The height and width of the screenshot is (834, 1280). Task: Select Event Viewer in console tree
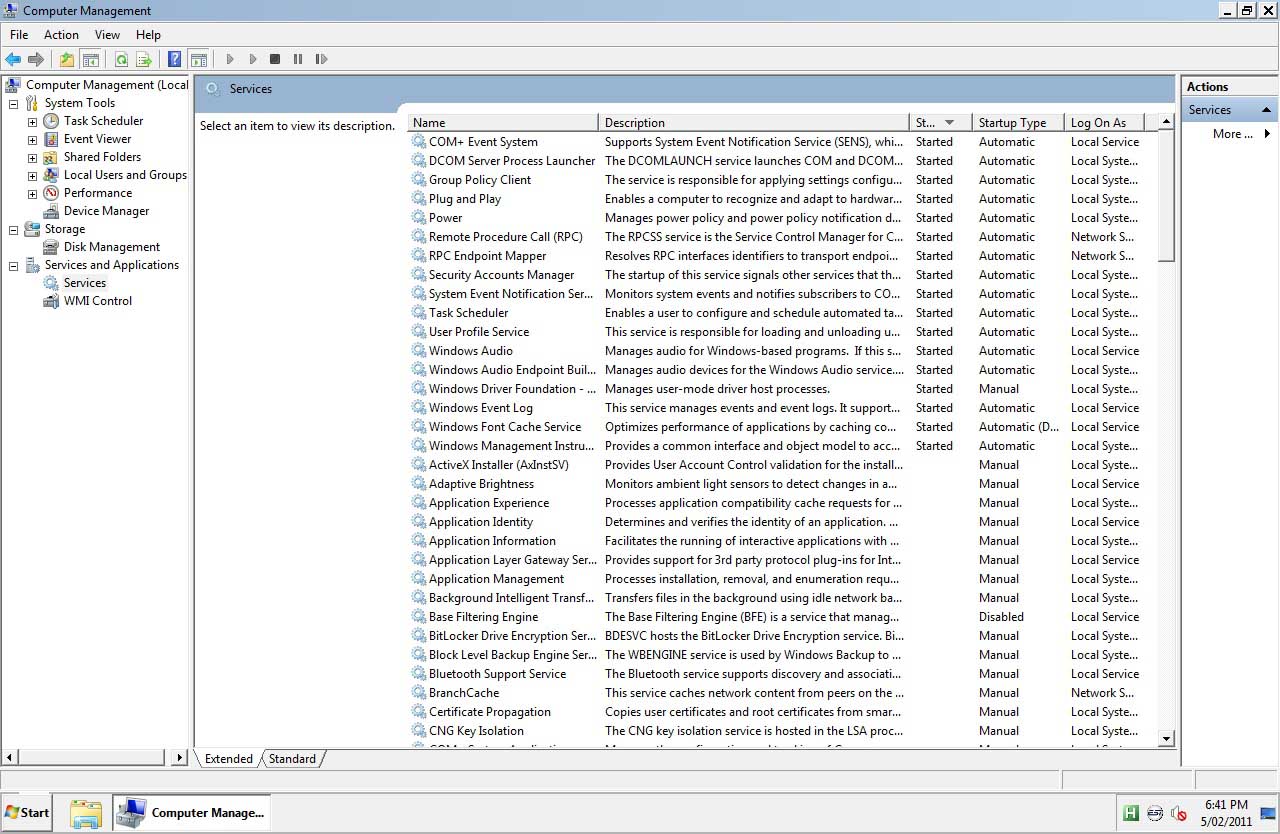point(98,139)
